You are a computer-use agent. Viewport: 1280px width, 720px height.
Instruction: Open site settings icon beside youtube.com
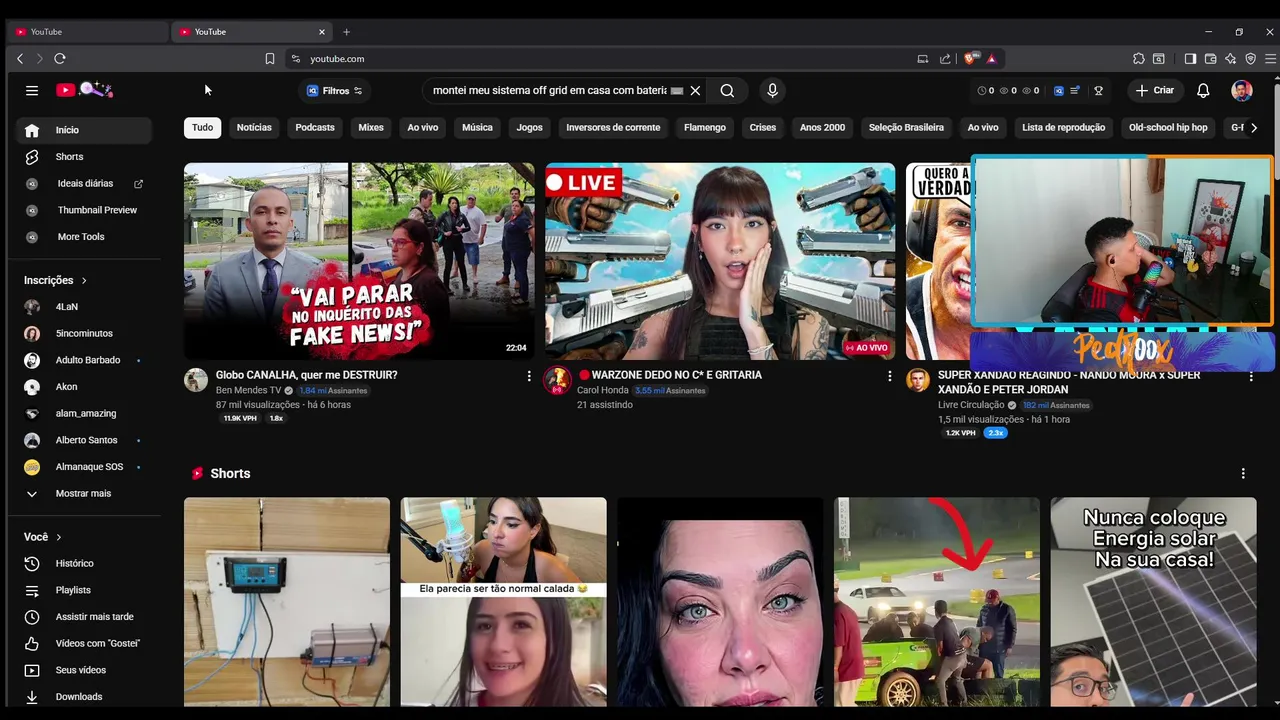[x=295, y=59]
